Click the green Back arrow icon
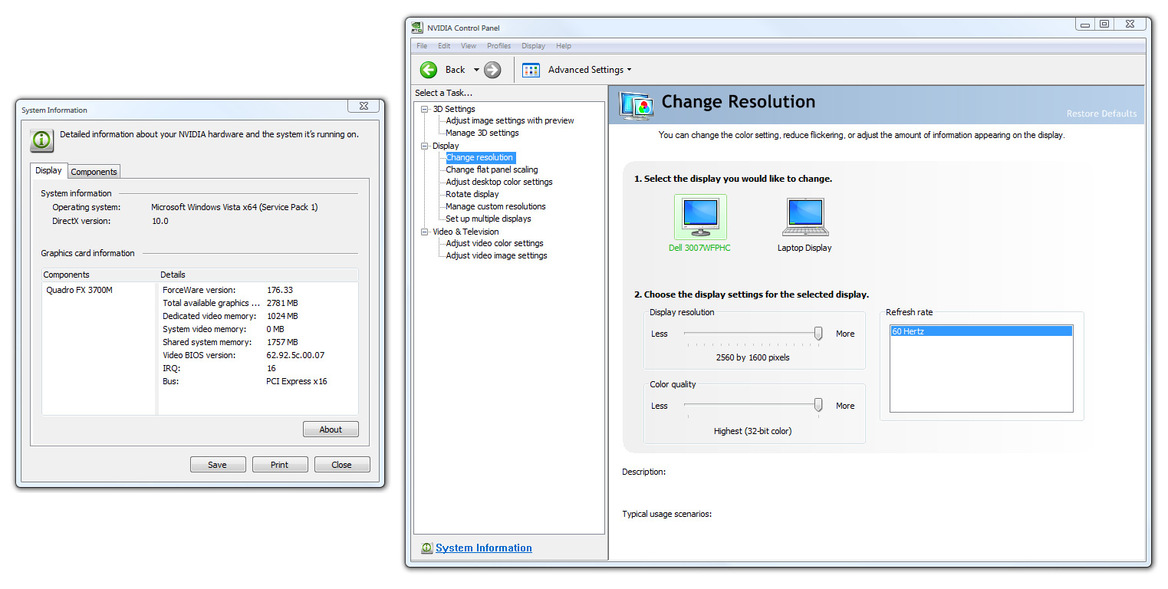This screenshot has height=589, width=1168. (428, 70)
